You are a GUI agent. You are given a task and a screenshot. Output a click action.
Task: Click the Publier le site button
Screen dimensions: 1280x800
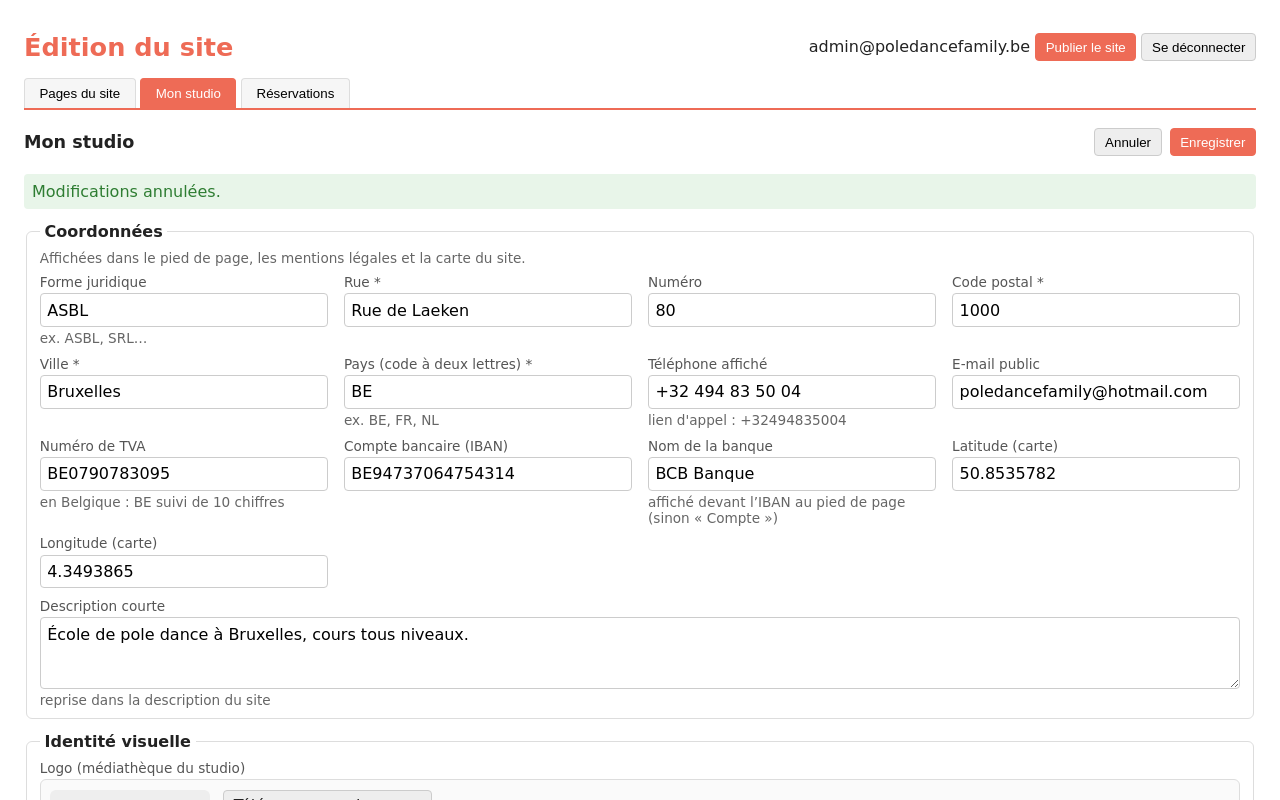tap(1085, 47)
